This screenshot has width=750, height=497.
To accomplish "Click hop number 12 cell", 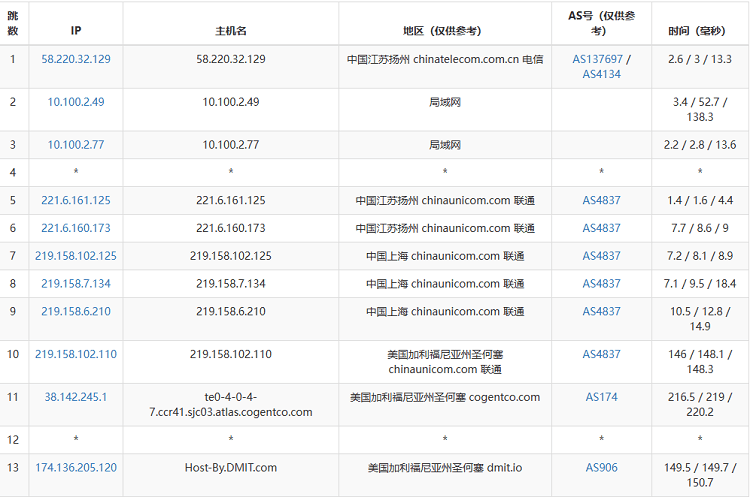I will click(13, 440).
